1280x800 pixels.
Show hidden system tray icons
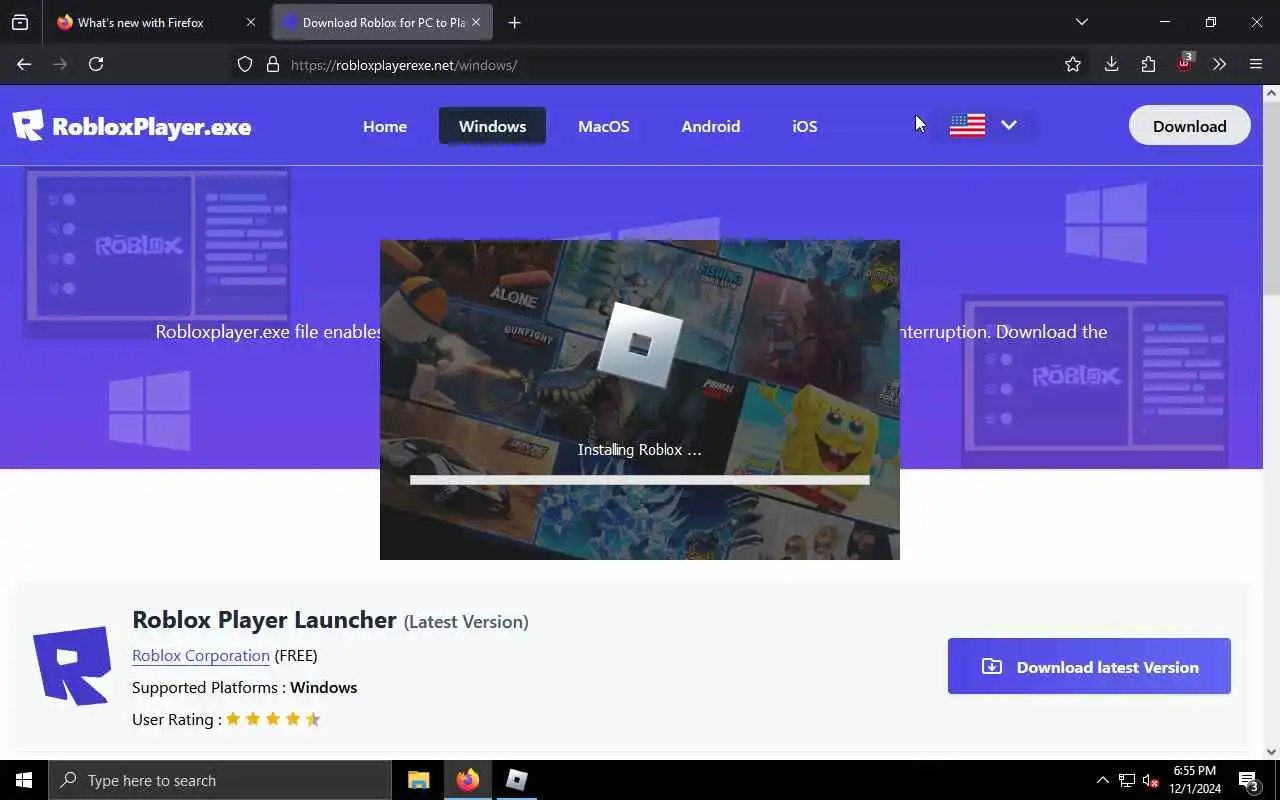click(x=1103, y=780)
